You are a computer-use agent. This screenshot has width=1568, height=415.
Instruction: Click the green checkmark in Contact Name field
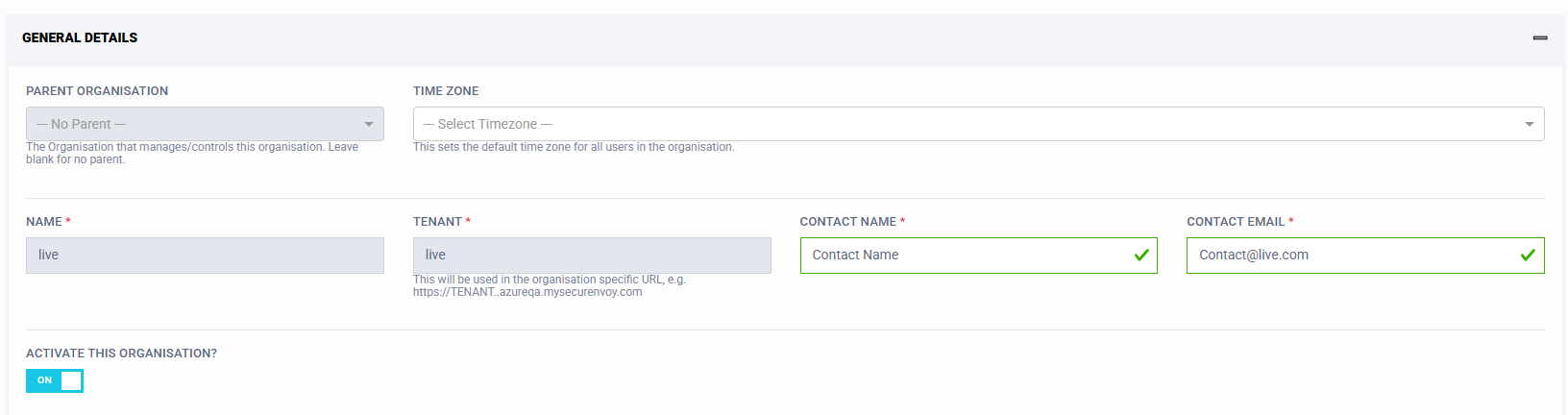[1141, 255]
